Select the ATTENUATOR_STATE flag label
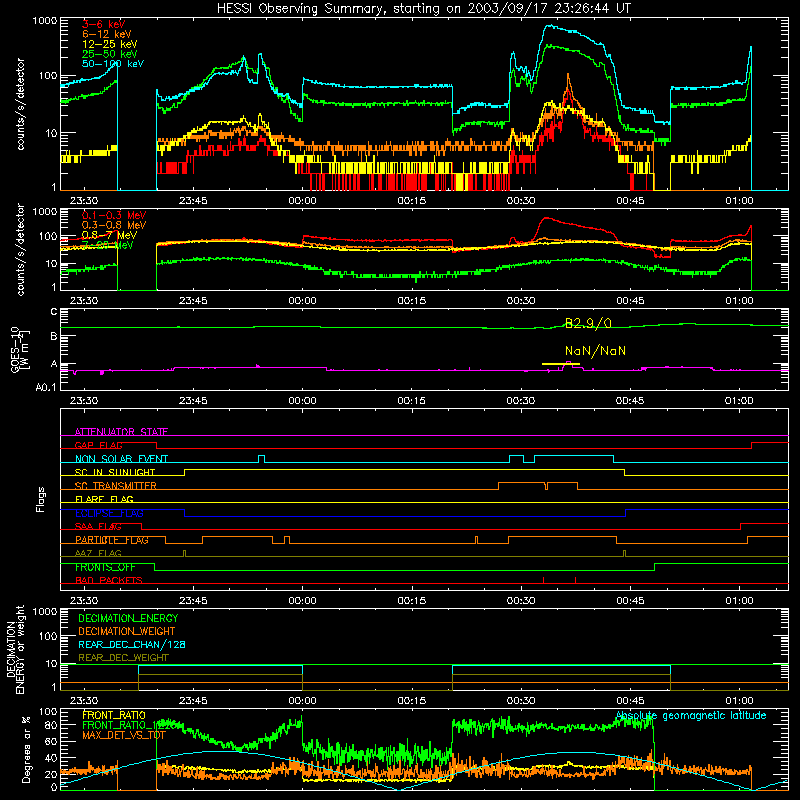800x800 pixels. 121,432
